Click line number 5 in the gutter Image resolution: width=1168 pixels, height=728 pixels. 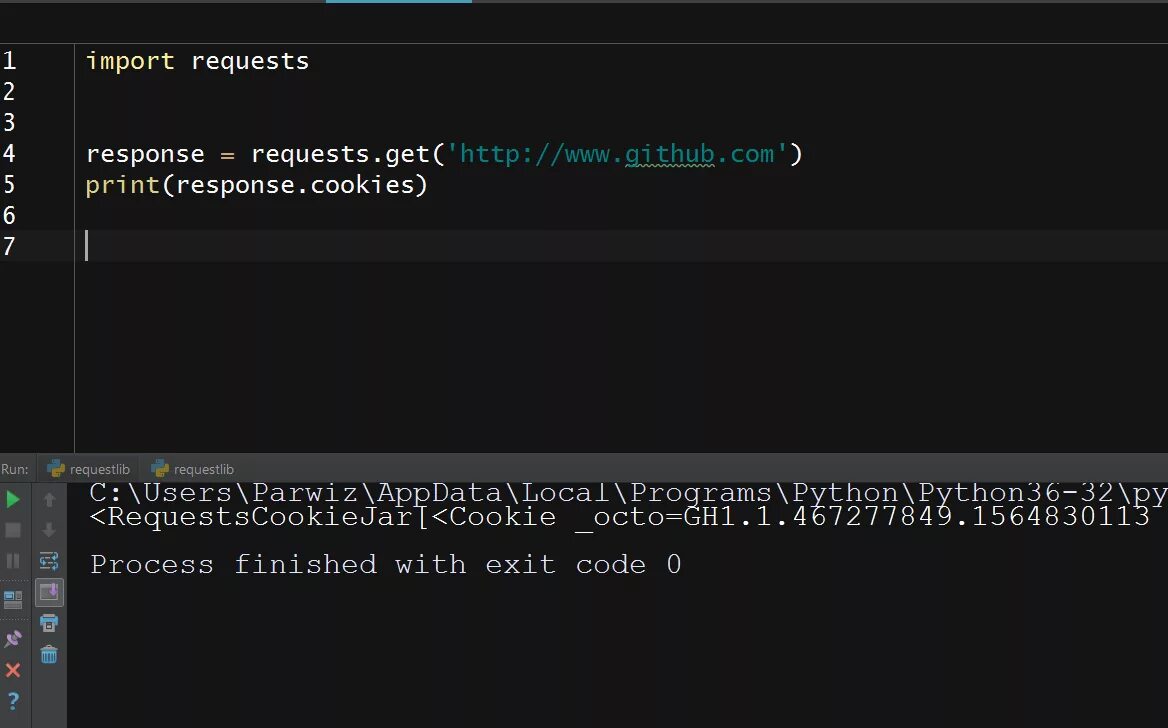9,185
